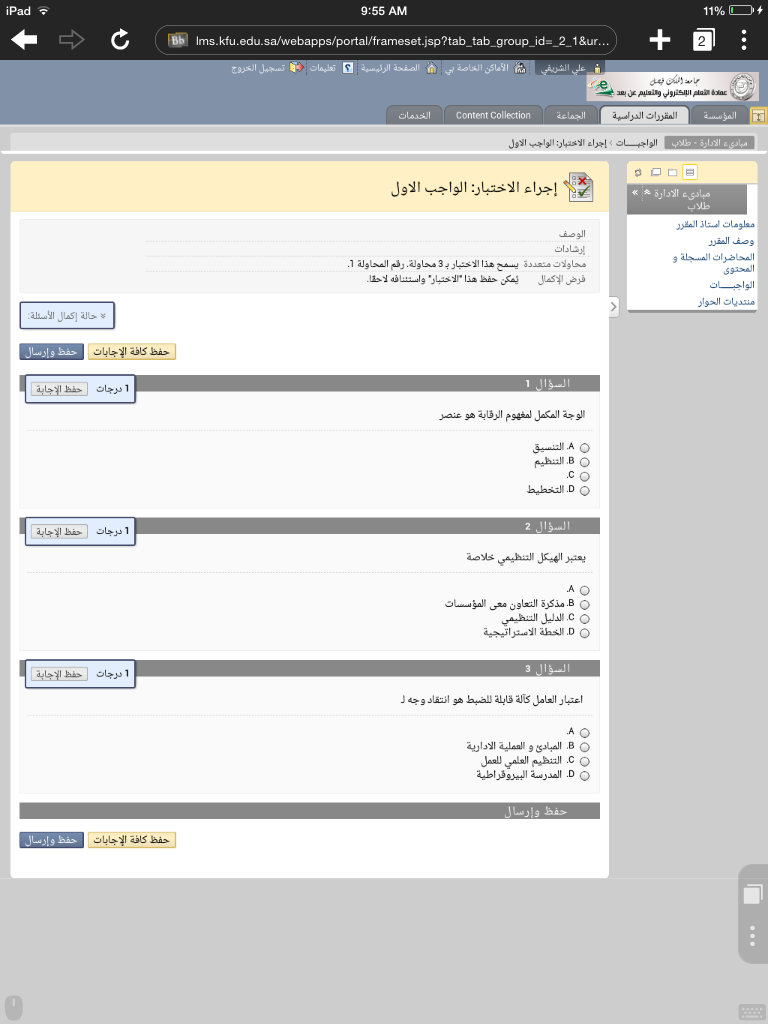Collapse the مبادىء الادارة طلاب menu section arrow
Screen dimensions: 768x1024
(647, 193)
